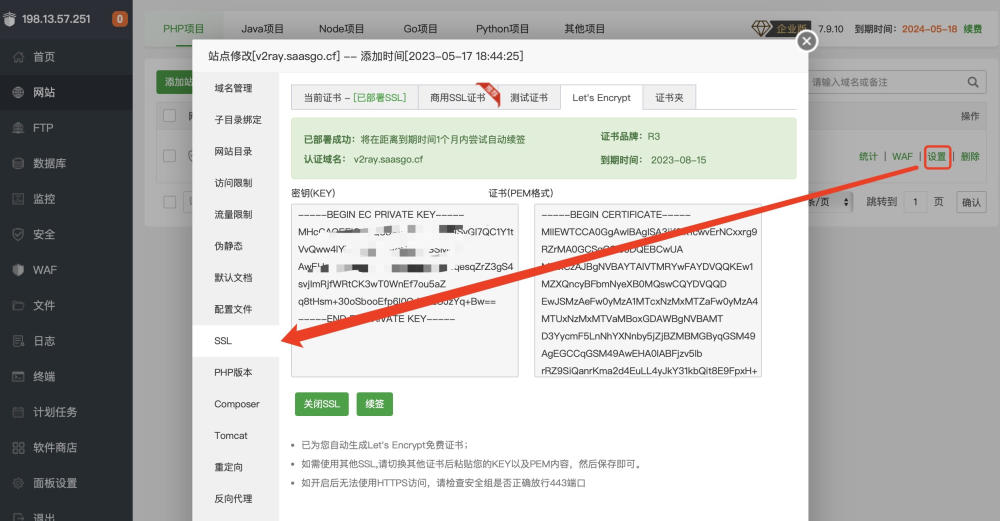This screenshot has width=1000, height=521.
Task: Click the orange notification badge showing 0
Action: [x=119, y=19]
